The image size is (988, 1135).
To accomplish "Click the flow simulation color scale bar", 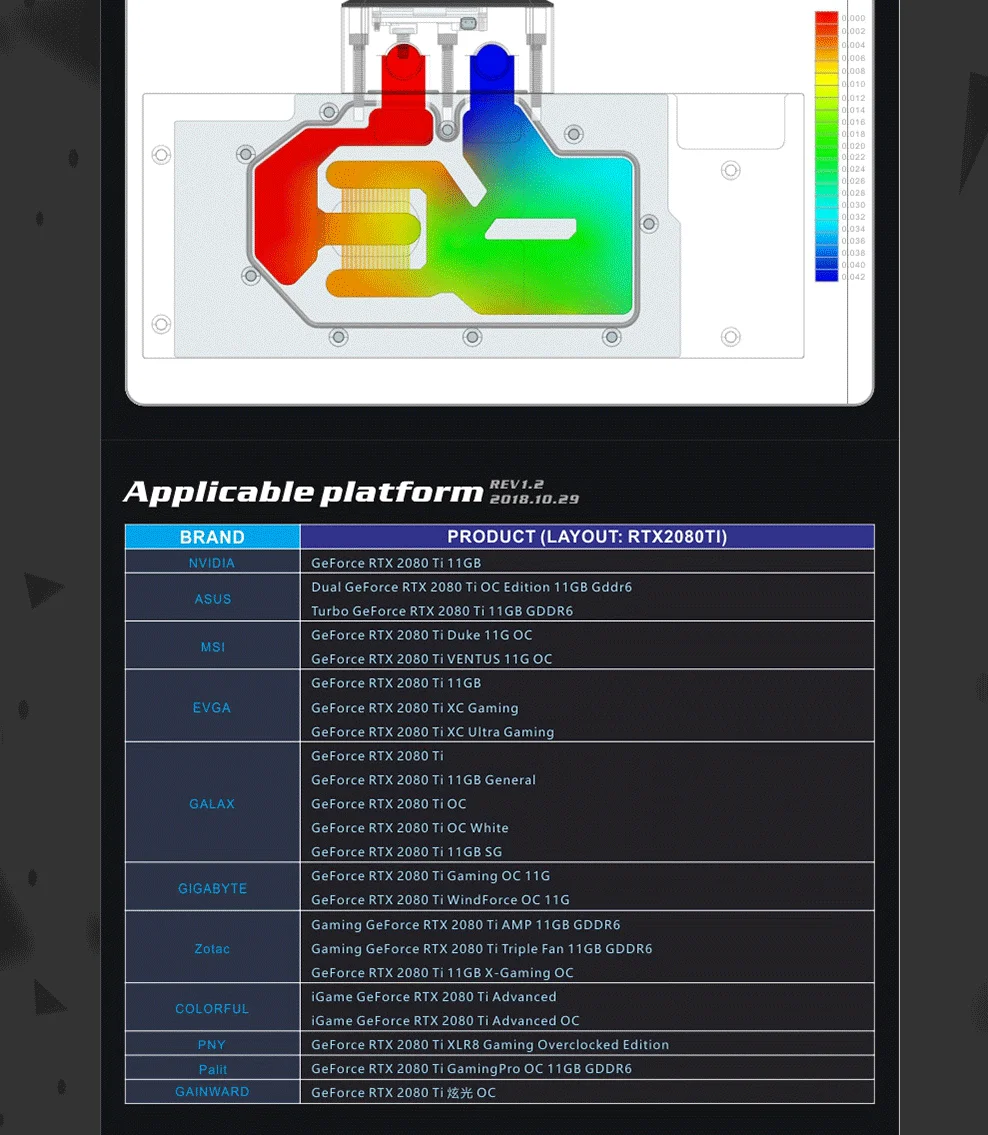I will click(x=826, y=146).
